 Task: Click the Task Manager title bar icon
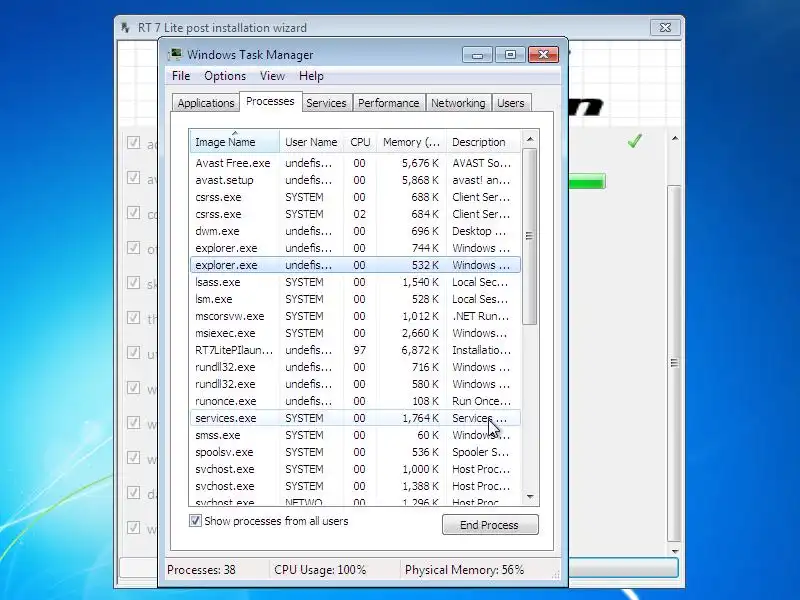tap(176, 54)
